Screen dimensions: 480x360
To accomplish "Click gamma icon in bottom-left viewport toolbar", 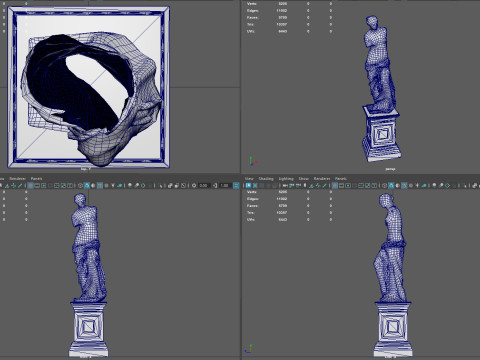I will [215, 185].
